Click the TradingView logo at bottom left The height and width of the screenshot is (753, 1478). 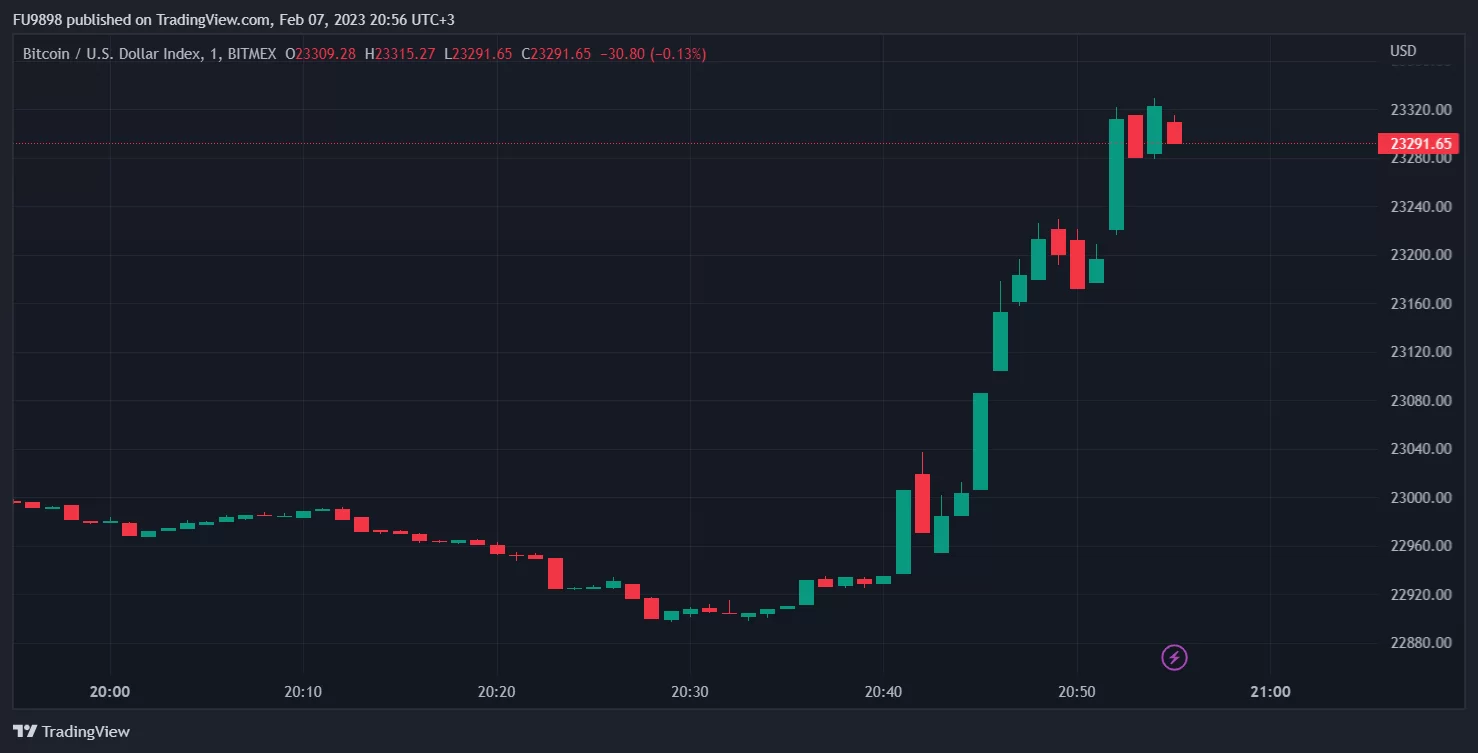71,731
